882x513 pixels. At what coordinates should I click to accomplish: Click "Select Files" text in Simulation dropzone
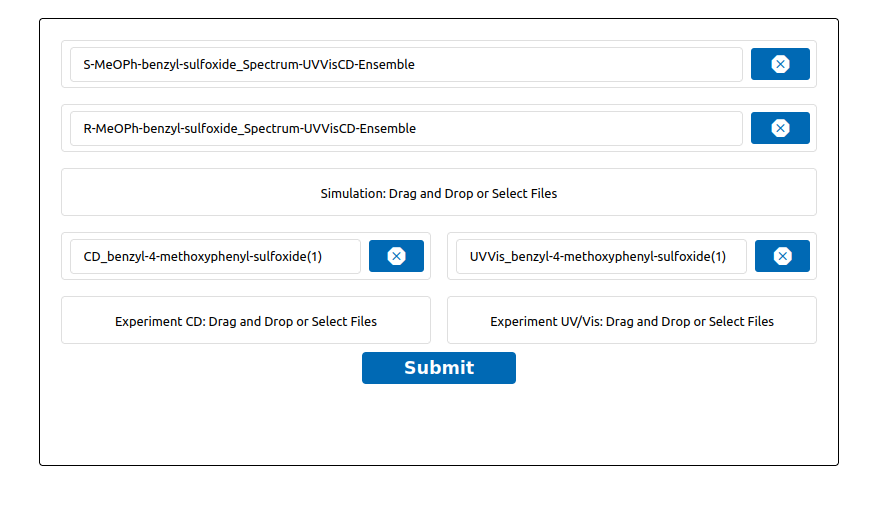pyautogui.click(x=524, y=194)
